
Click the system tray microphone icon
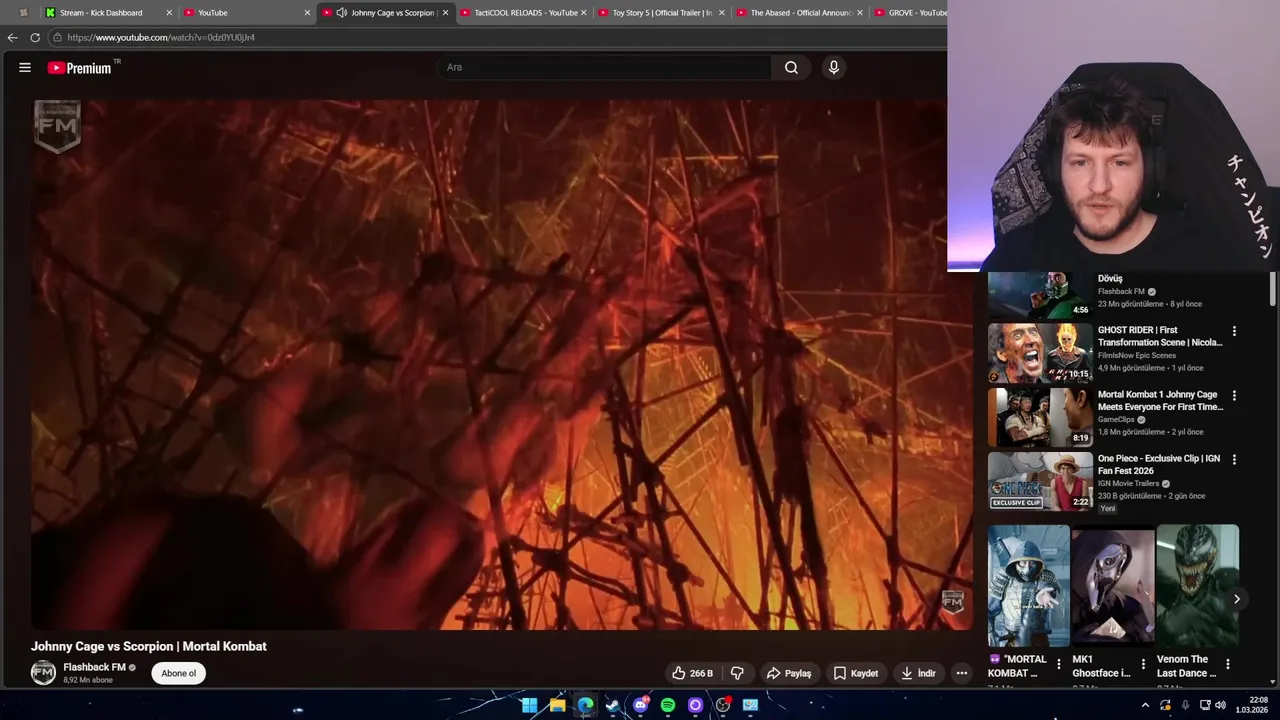(x=1185, y=705)
